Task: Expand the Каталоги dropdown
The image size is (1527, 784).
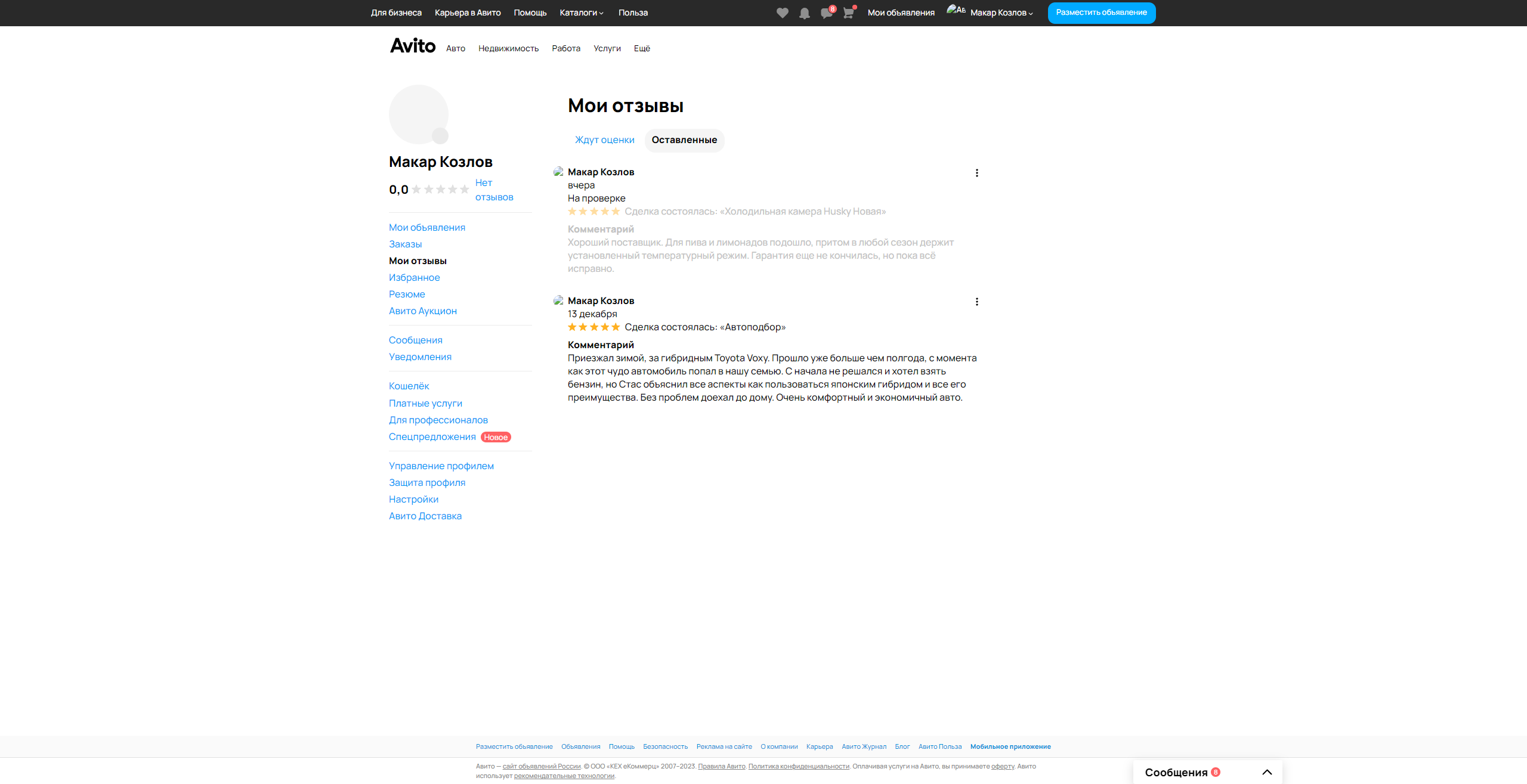Action: 582,13
